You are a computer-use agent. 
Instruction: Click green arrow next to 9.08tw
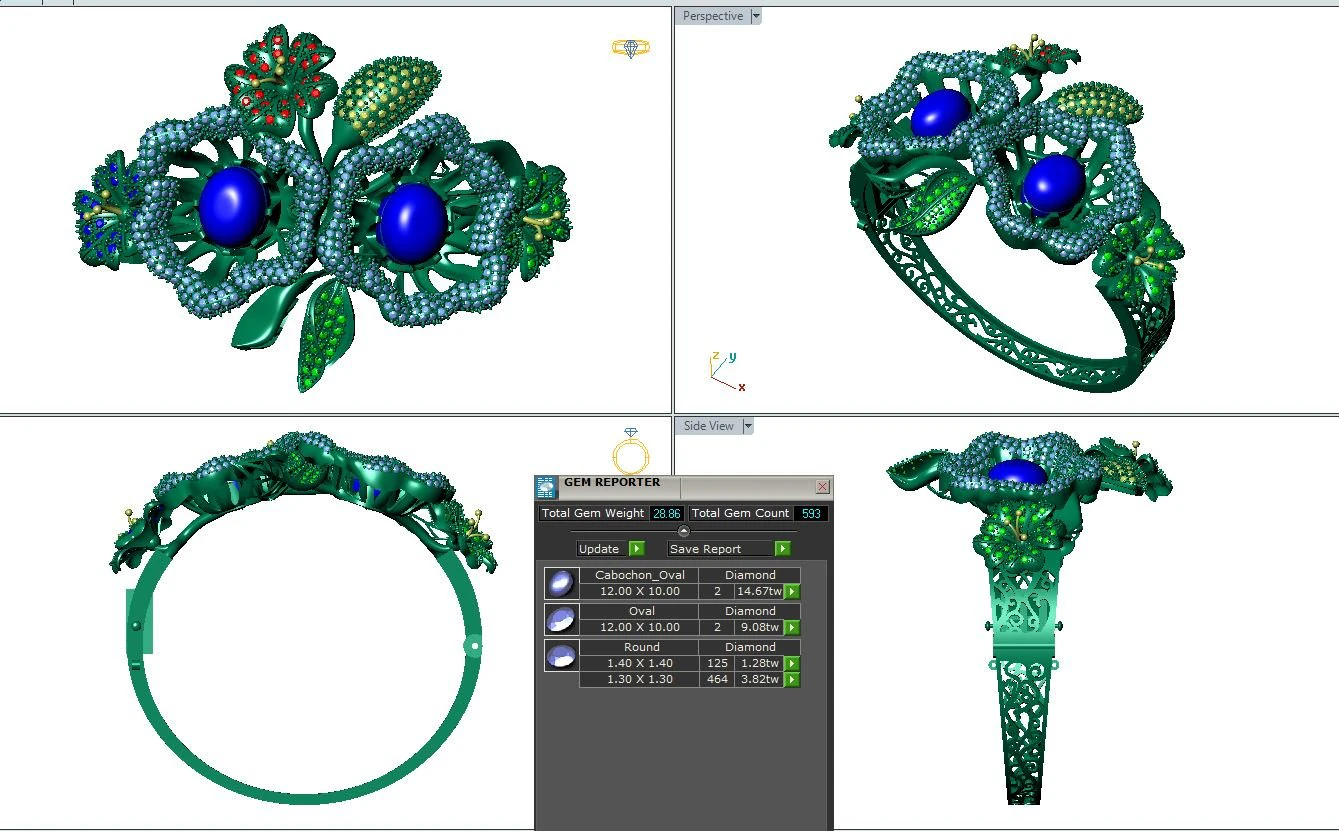(x=792, y=628)
